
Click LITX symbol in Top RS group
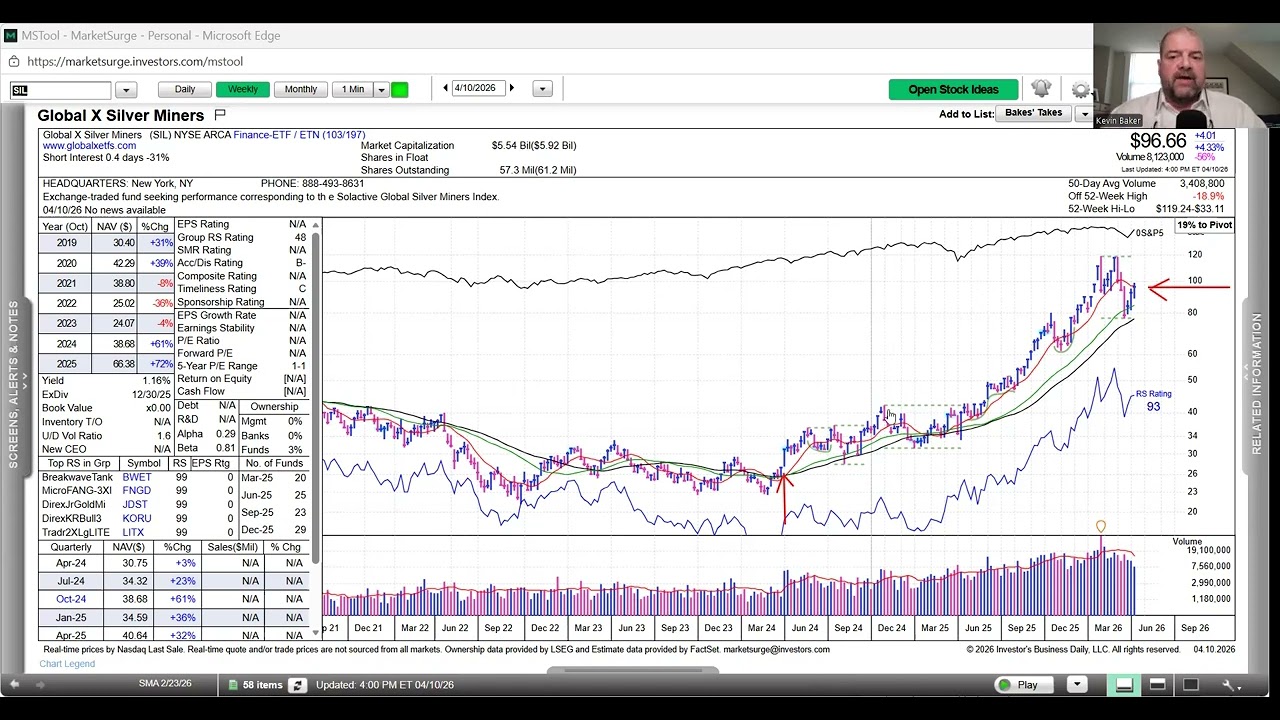click(x=134, y=533)
